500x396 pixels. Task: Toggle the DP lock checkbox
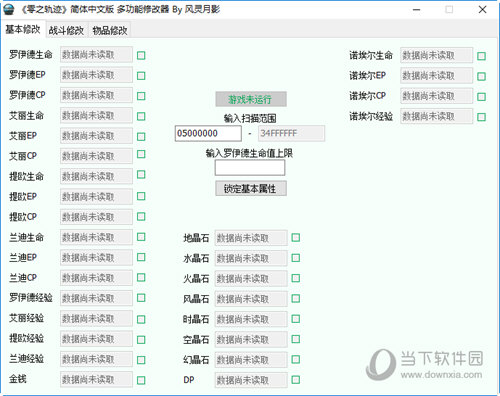[296, 380]
